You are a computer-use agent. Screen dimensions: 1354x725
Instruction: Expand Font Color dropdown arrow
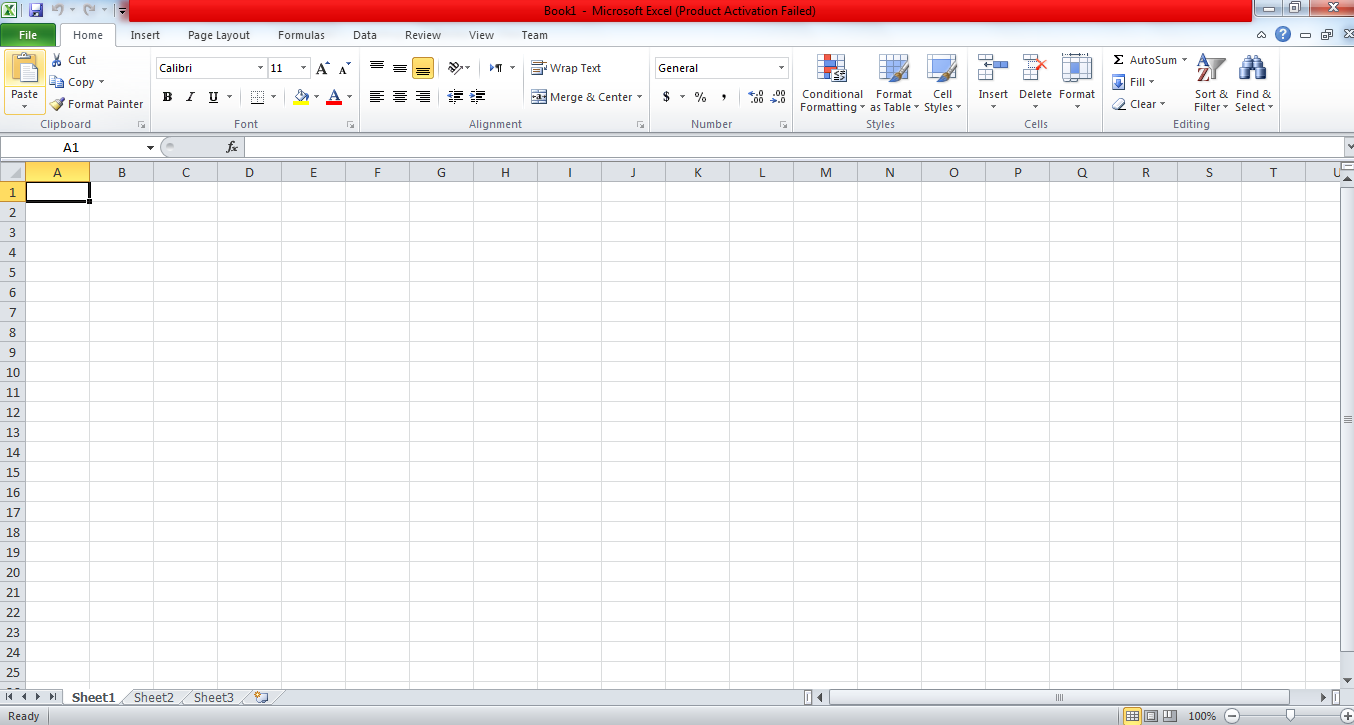pyautogui.click(x=349, y=97)
